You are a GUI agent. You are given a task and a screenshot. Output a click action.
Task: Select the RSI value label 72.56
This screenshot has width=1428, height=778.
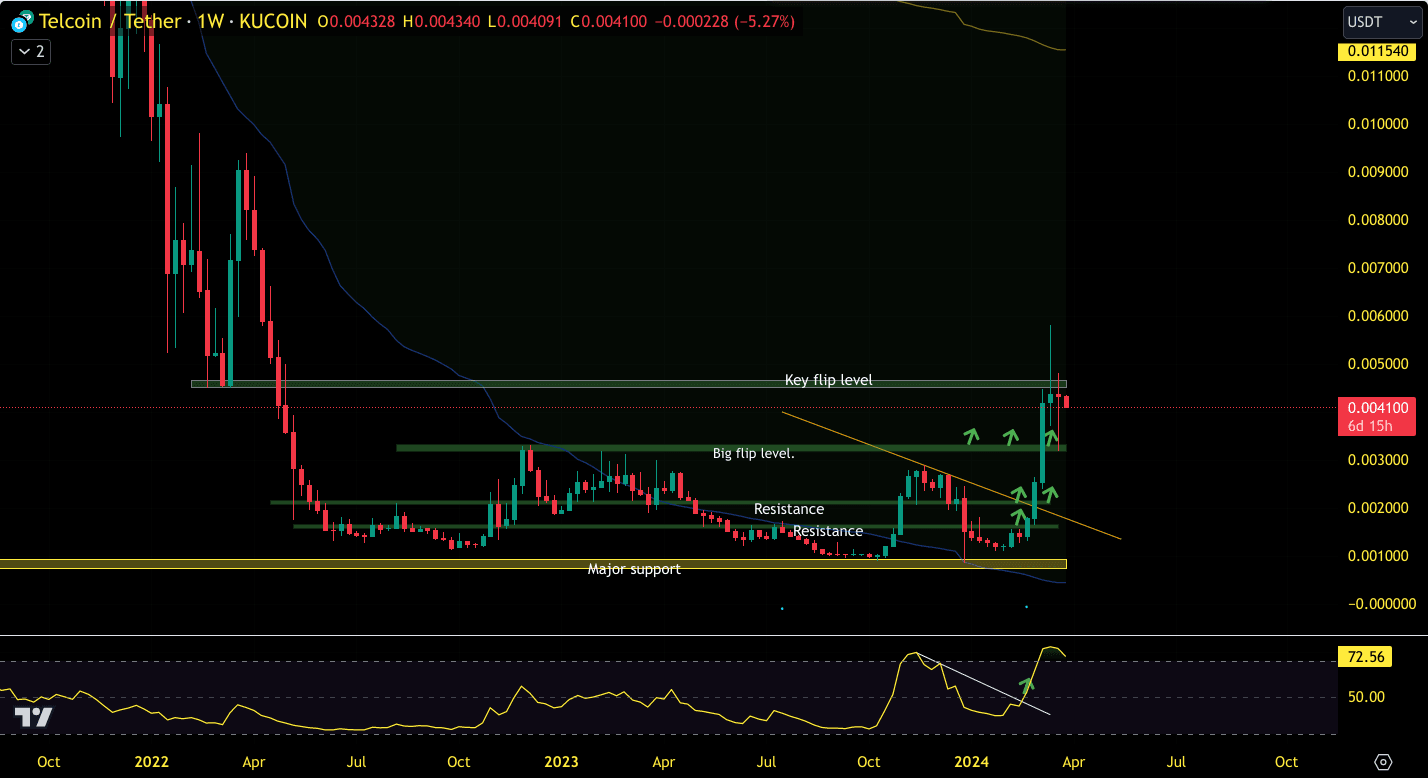pos(1367,657)
